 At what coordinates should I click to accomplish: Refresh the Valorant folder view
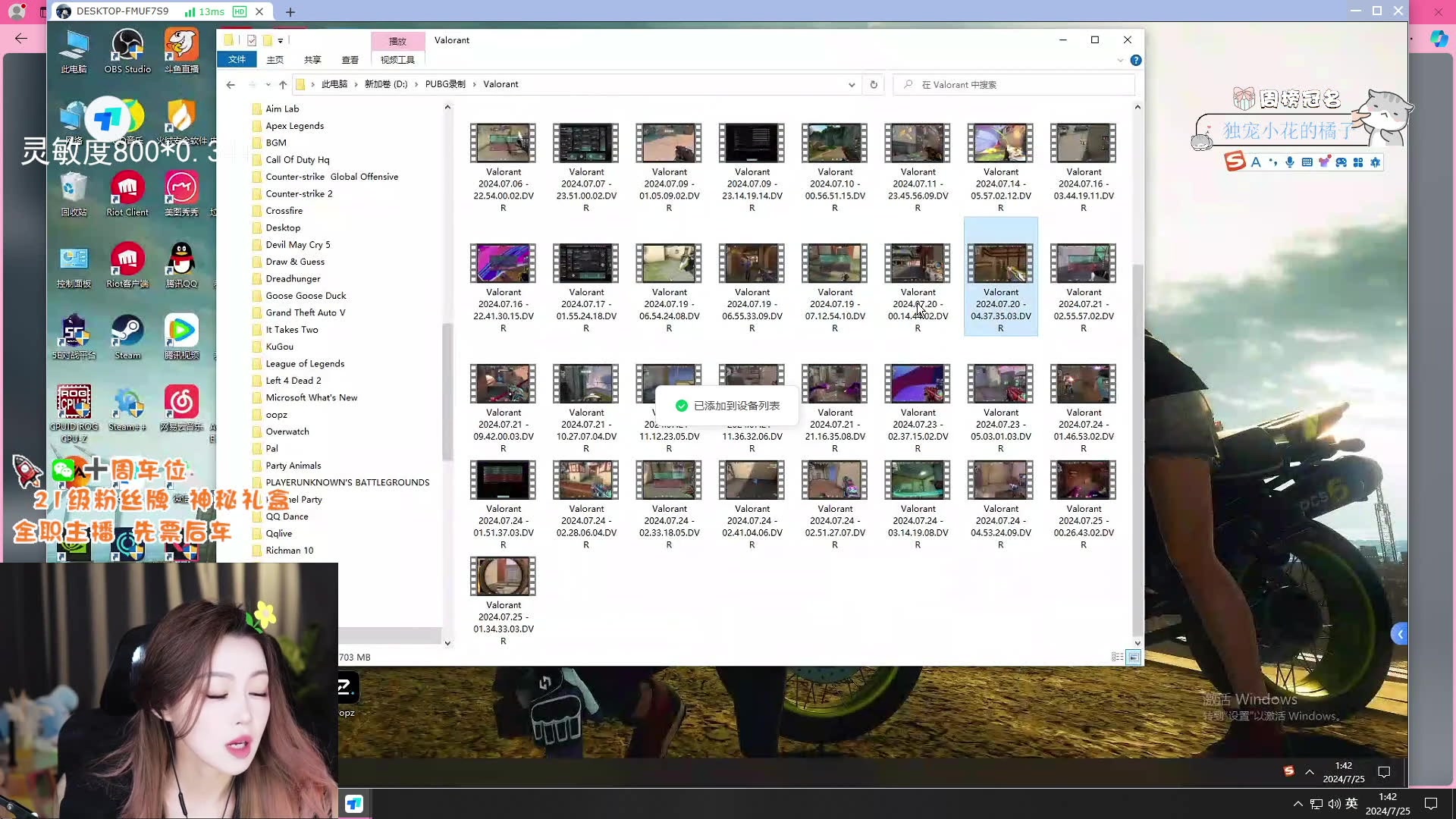(x=874, y=84)
